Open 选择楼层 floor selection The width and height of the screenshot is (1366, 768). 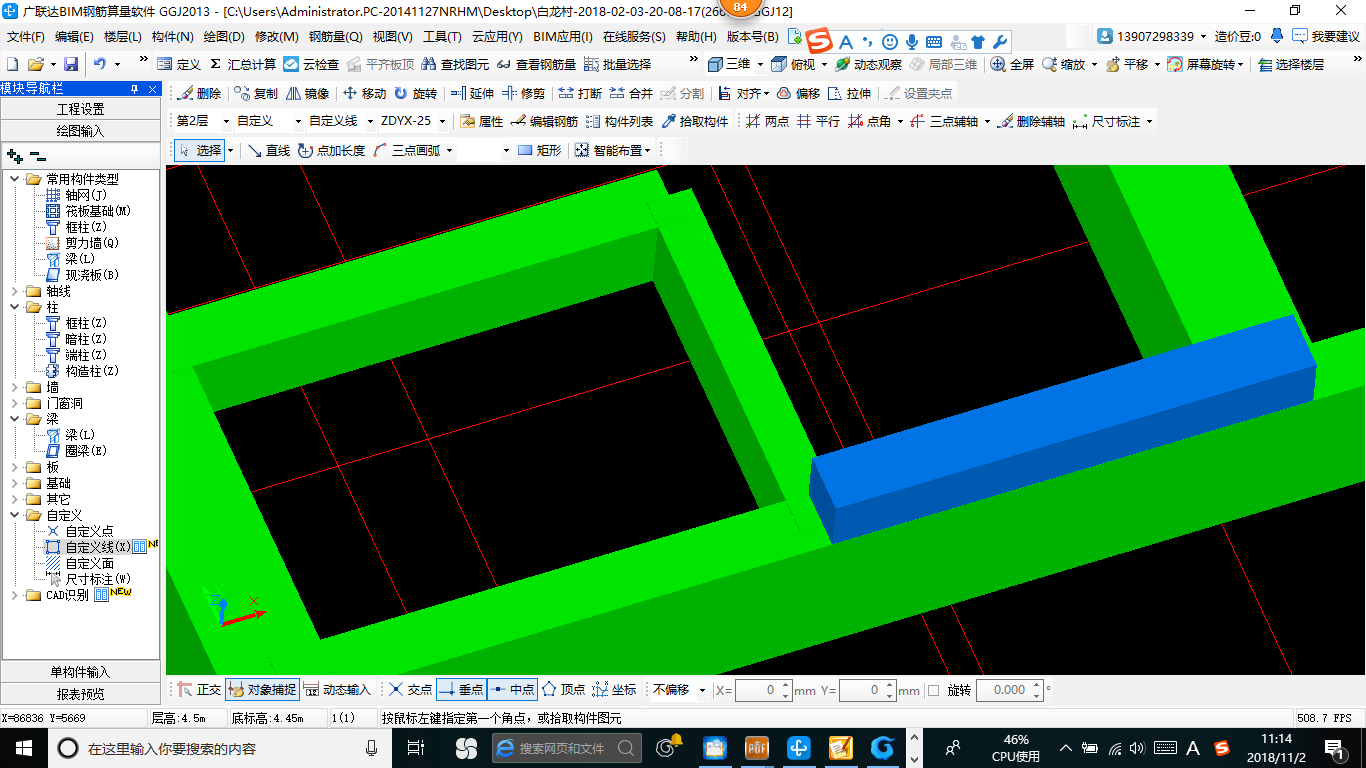point(1291,64)
